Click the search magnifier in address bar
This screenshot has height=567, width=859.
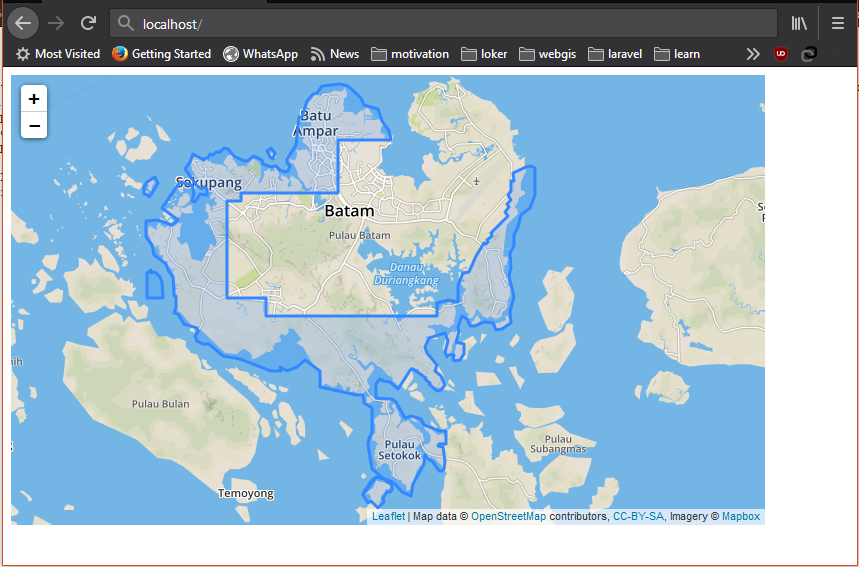(126, 24)
